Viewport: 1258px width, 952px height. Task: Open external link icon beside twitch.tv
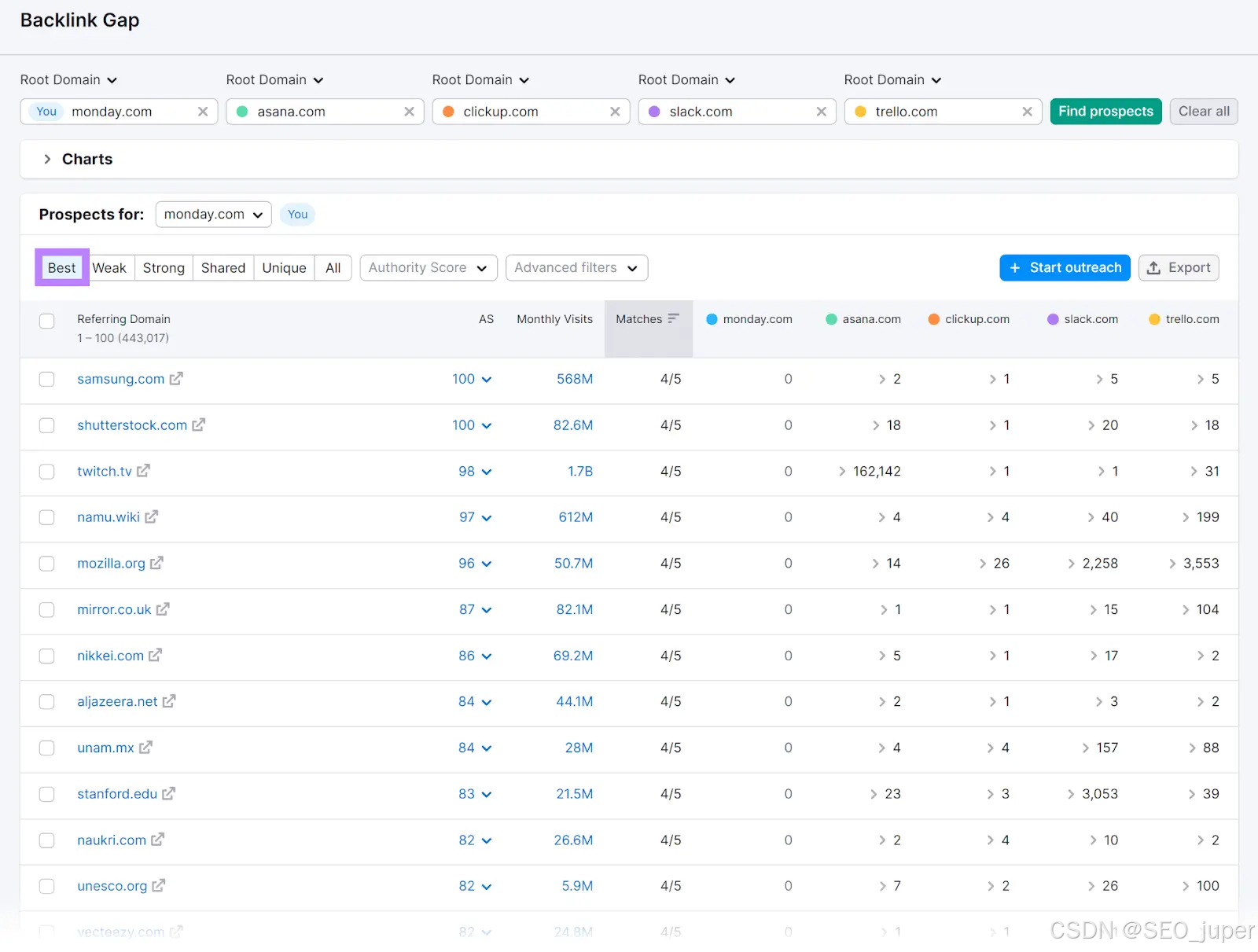[x=143, y=470]
